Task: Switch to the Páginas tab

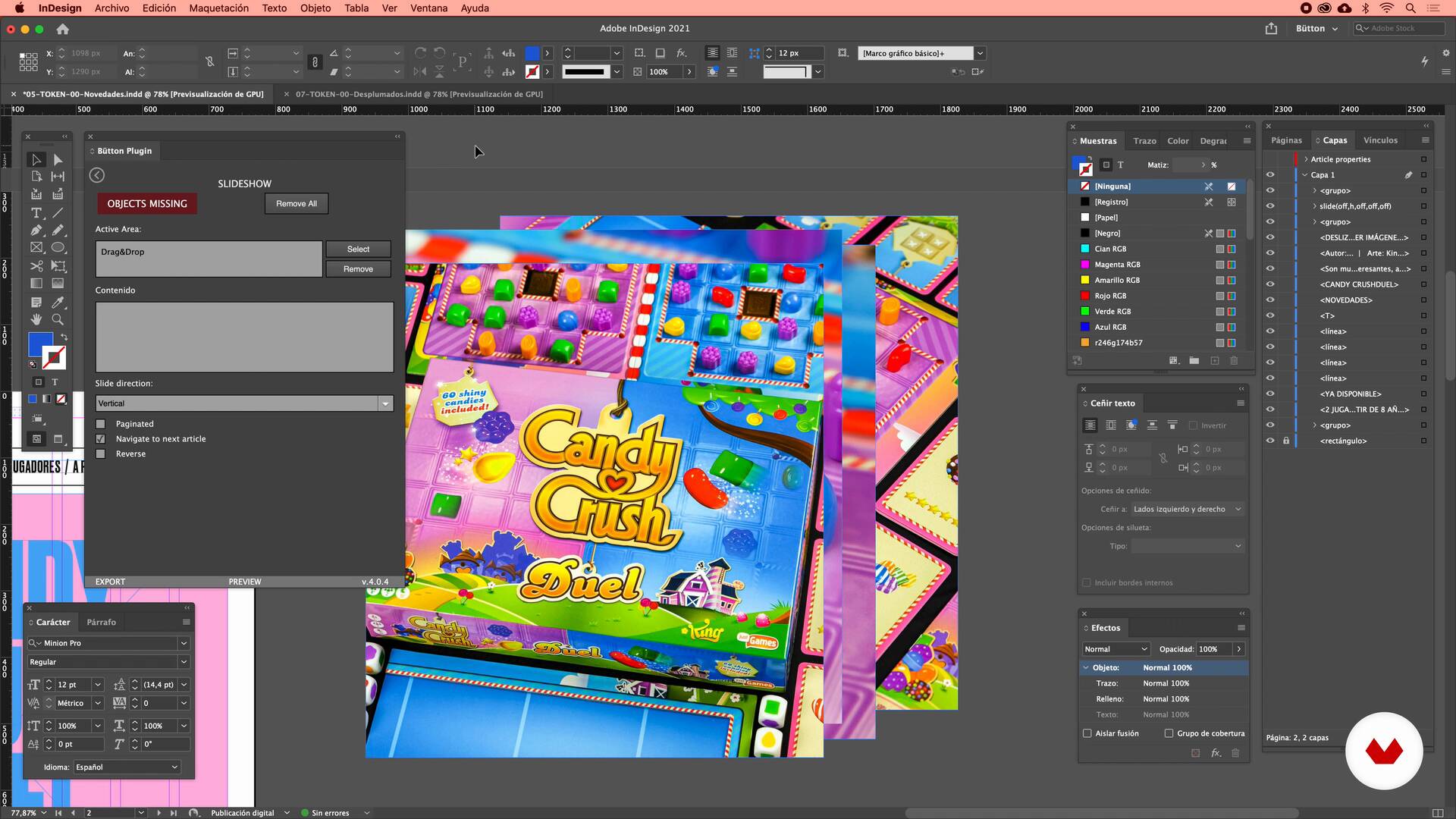Action: pos(1286,140)
